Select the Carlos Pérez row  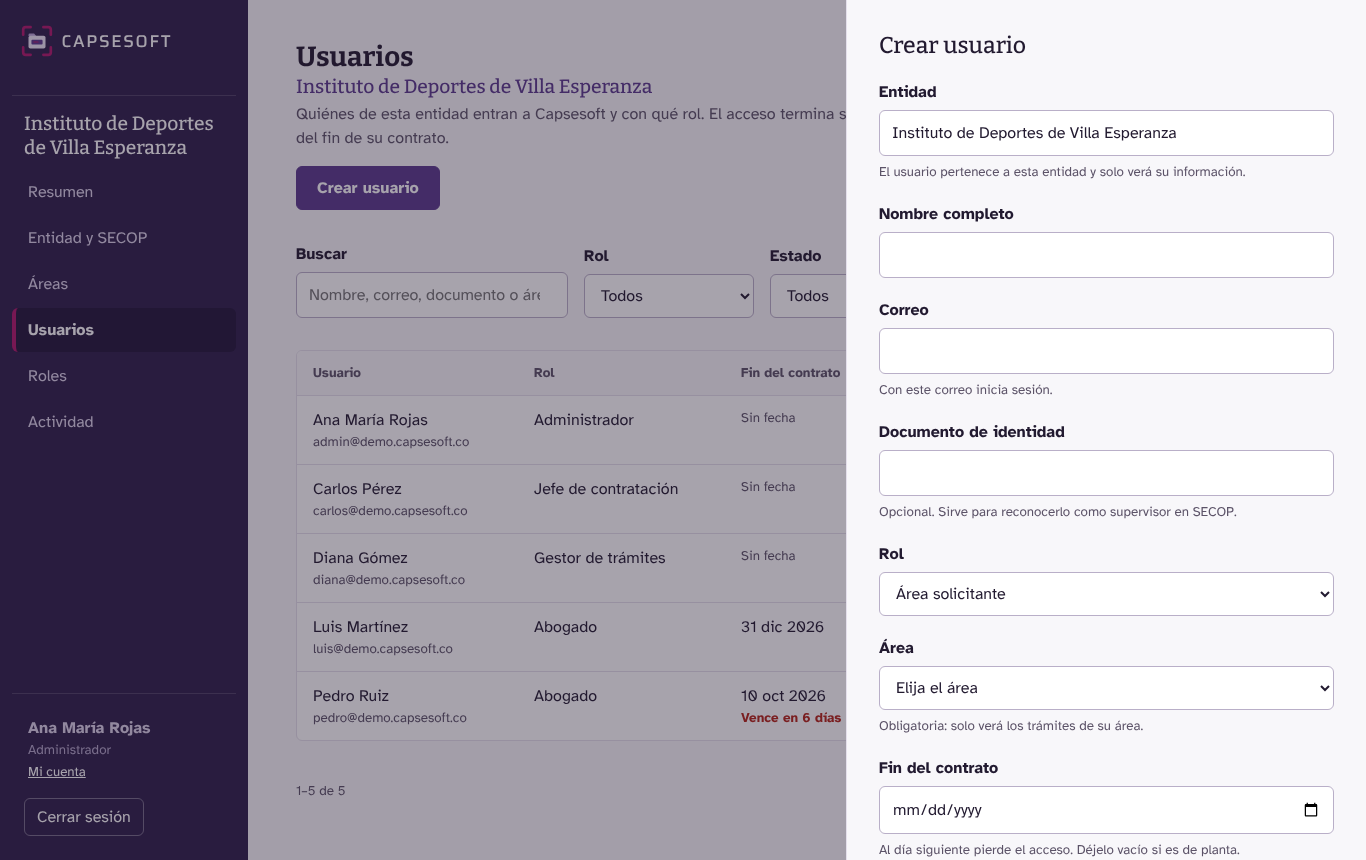[x=571, y=499]
